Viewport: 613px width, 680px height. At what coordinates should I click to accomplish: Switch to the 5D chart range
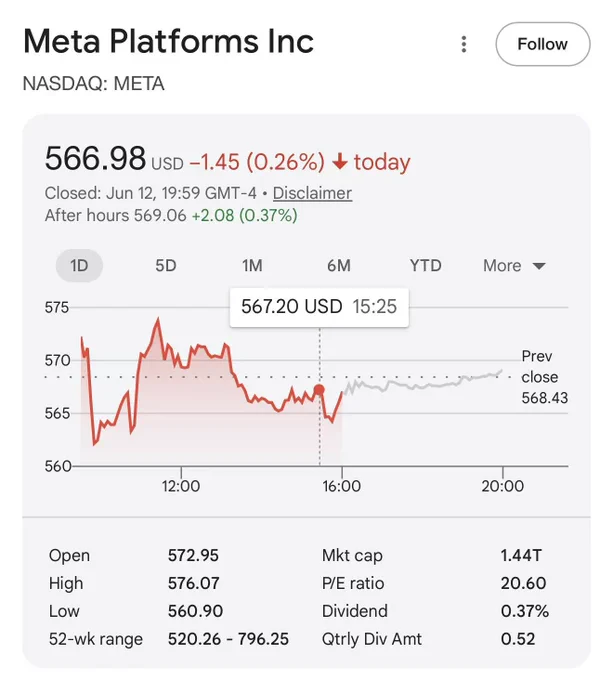pos(166,265)
